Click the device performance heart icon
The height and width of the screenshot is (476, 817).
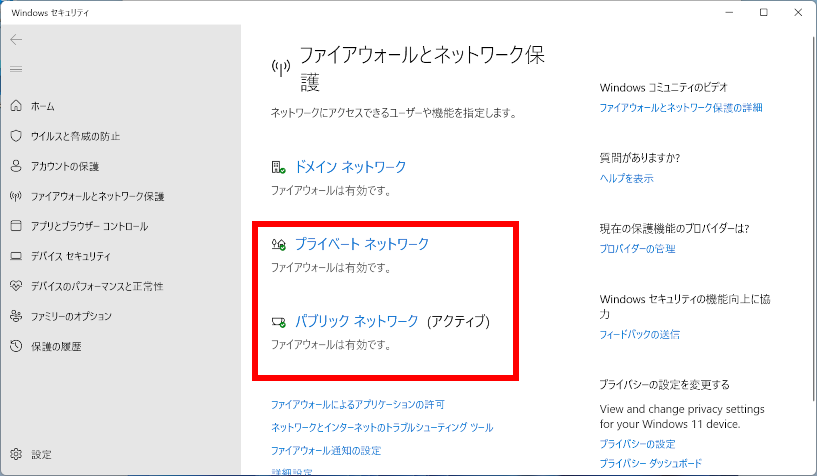16,285
